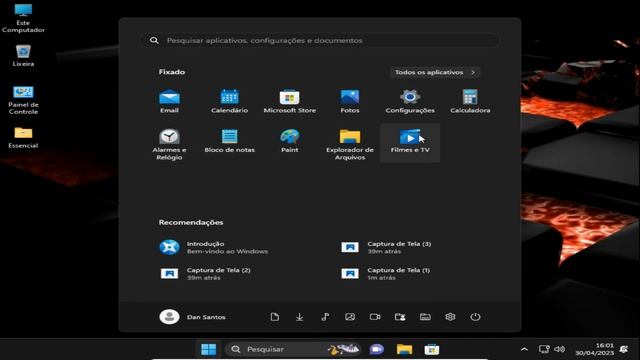Open the Paint app
The height and width of the screenshot is (360, 640).
click(289, 141)
